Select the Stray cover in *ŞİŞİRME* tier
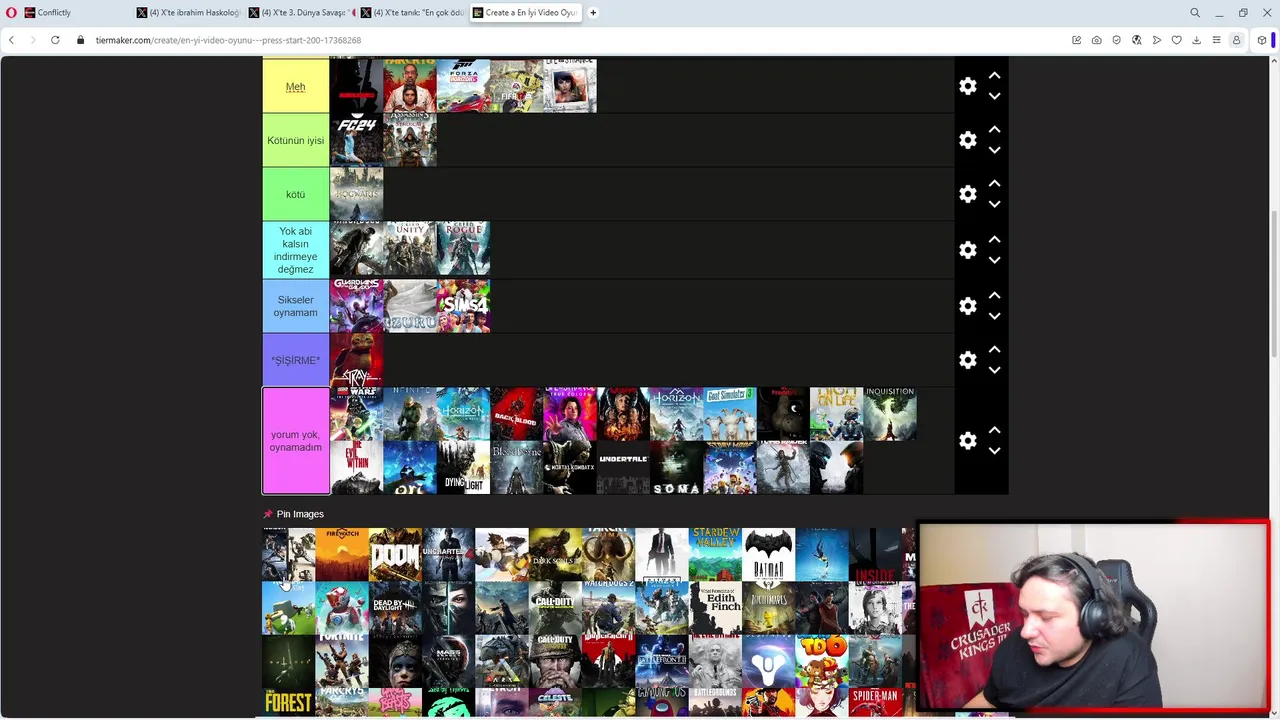1280x720 pixels. click(356, 360)
